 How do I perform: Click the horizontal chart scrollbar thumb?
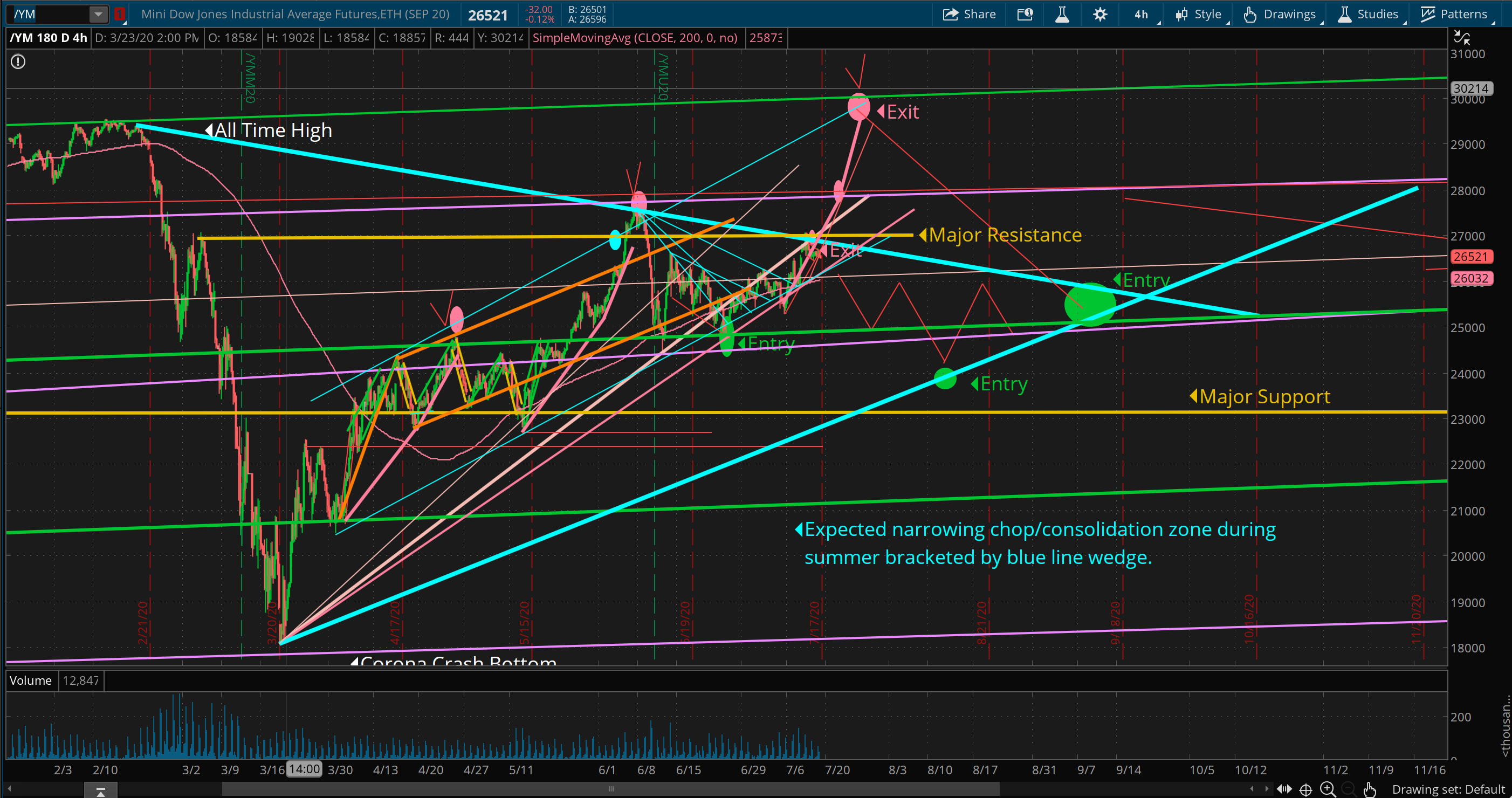(x=610, y=789)
